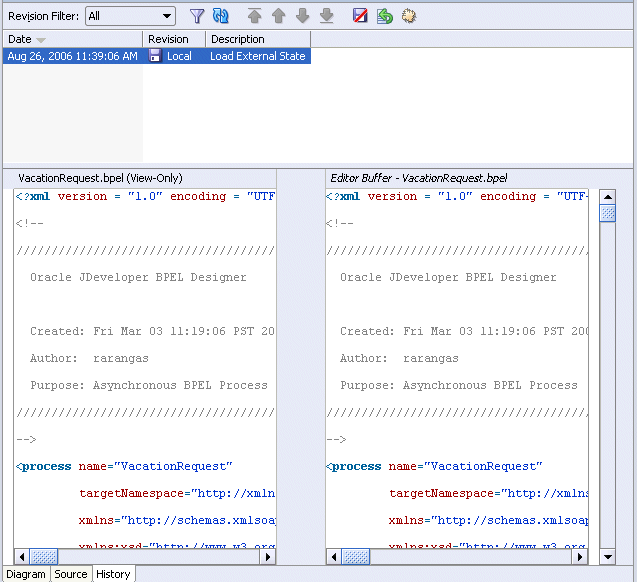Switch to the History tab
637x582 pixels.
[113, 574]
